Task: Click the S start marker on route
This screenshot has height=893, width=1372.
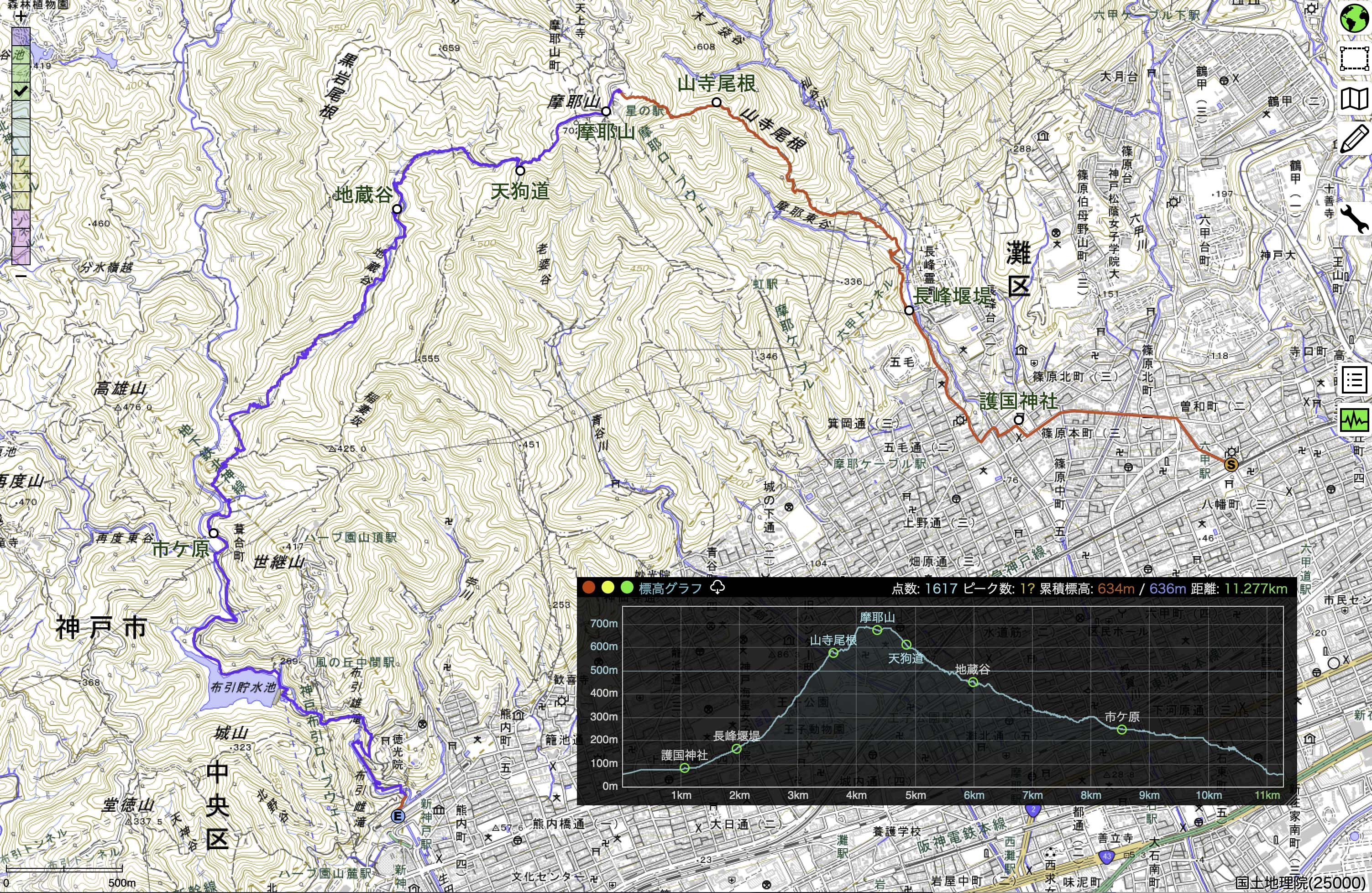Action: coord(1231,464)
